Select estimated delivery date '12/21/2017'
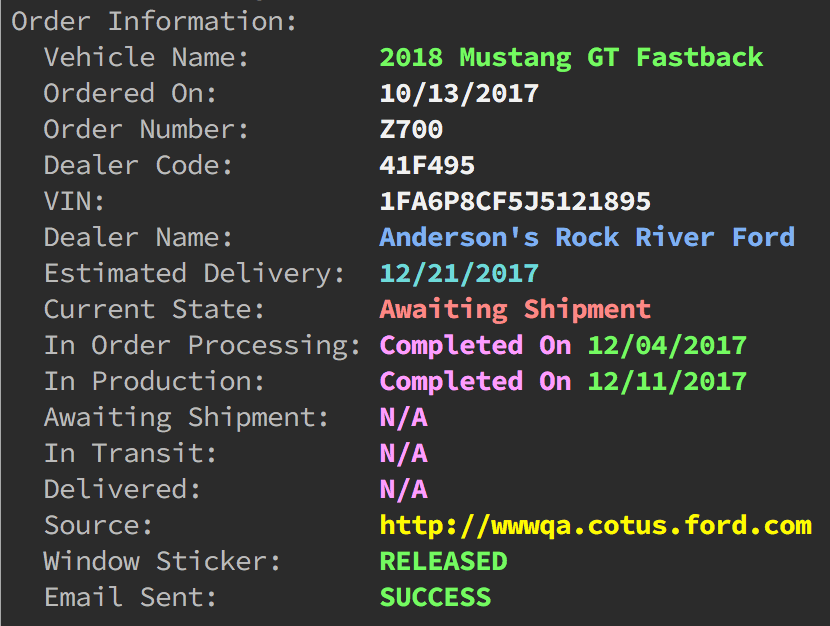 click(x=459, y=274)
